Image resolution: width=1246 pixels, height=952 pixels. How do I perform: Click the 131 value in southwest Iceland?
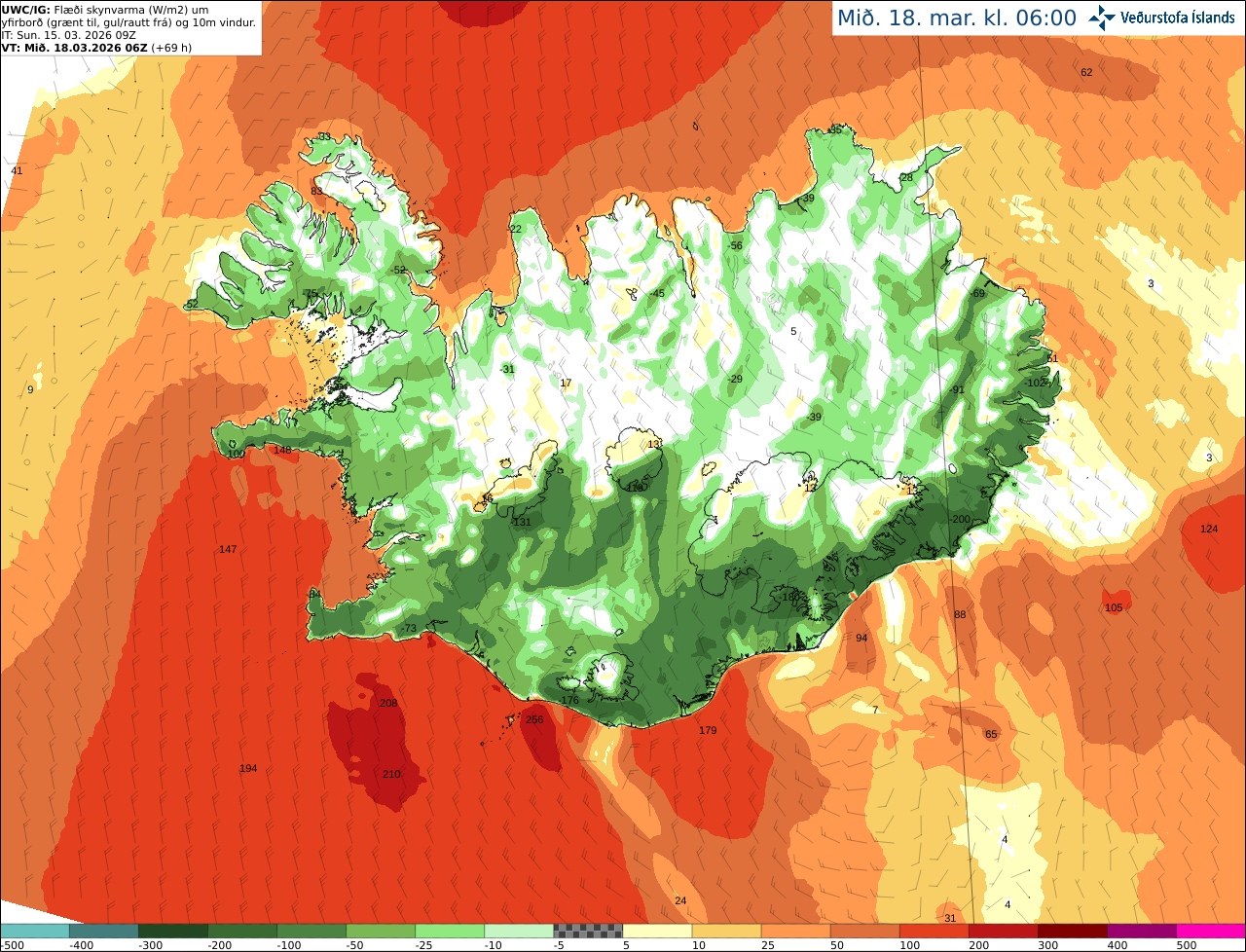(x=523, y=522)
